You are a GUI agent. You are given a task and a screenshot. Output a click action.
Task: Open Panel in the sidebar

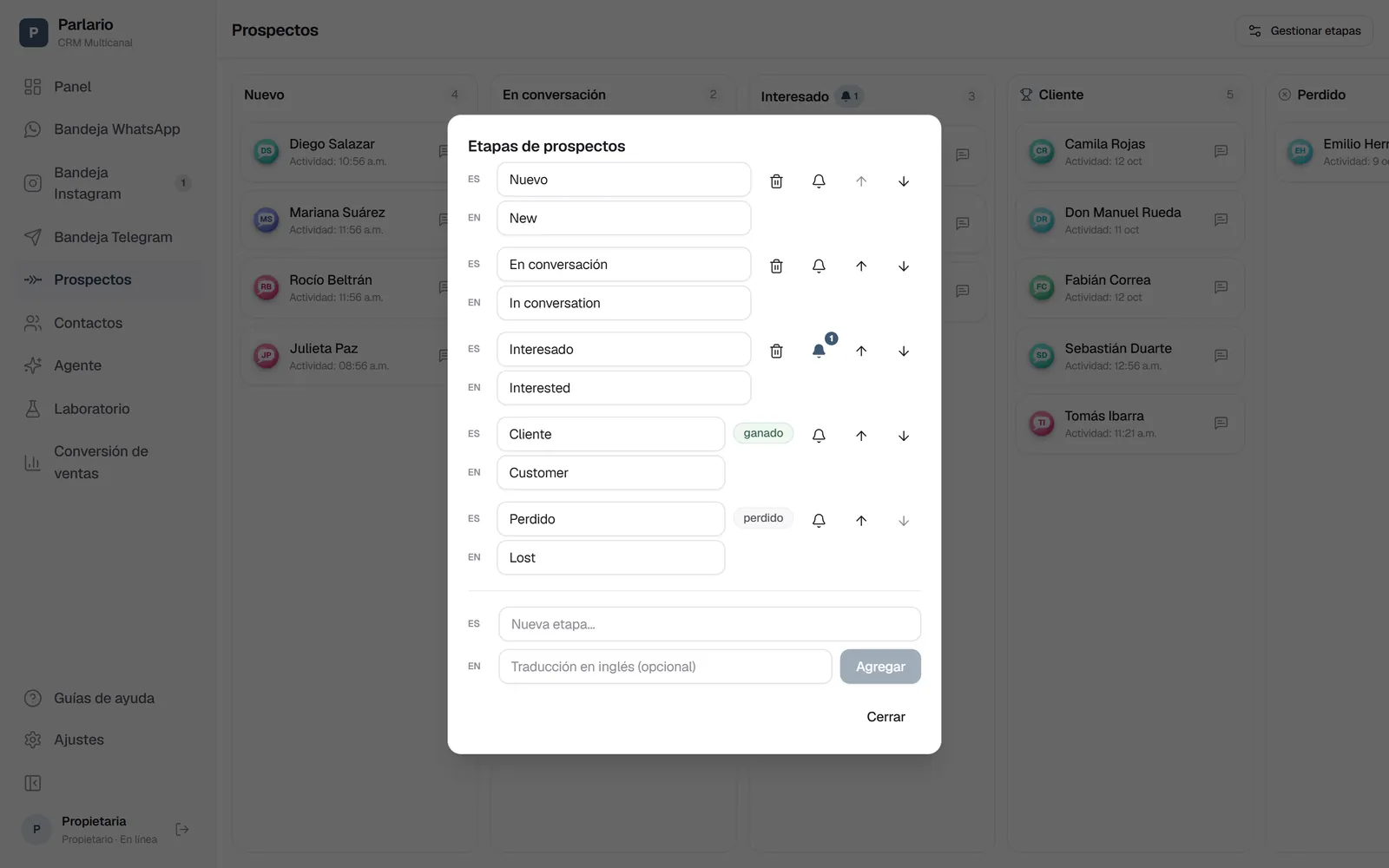tap(108, 87)
